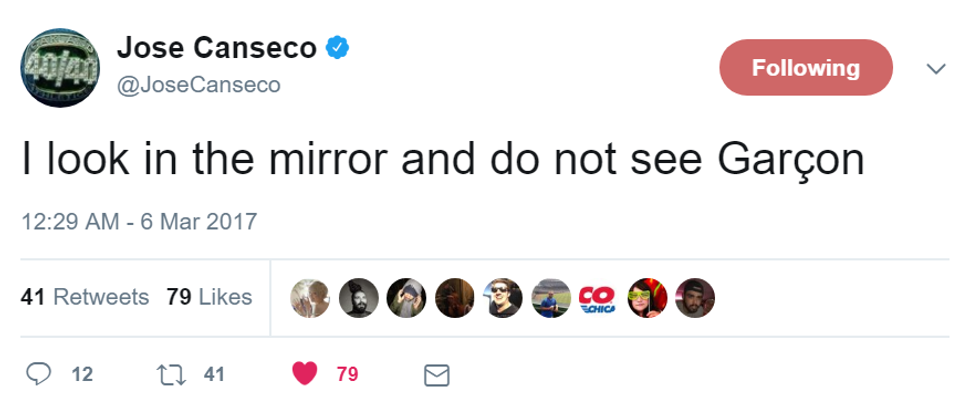
Task: Click the Jose Canseco display name
Action: pyautogui.click(x=217, y=47)
